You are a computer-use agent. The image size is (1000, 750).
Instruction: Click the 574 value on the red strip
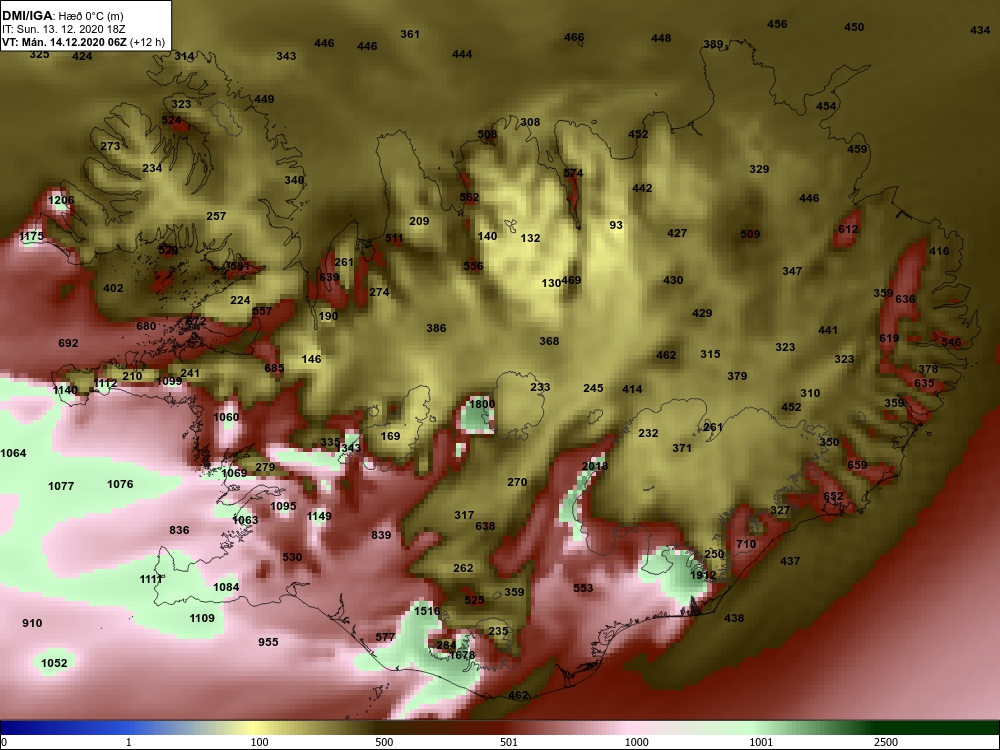[573, 173]
